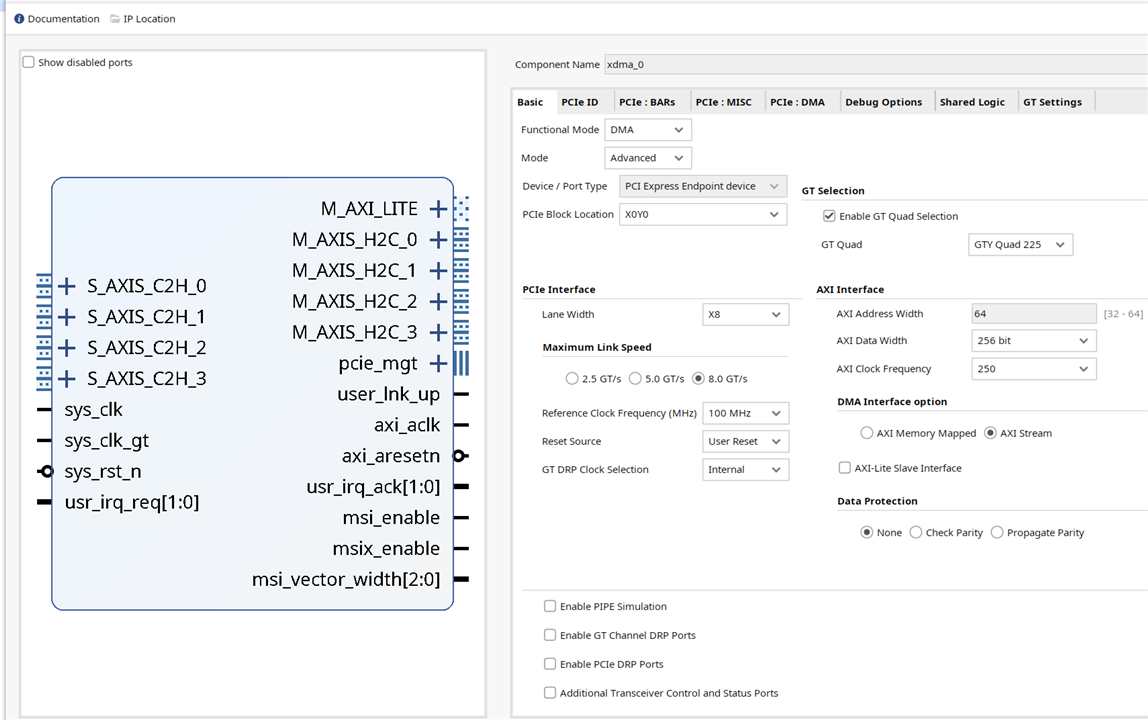Image resolution: width=1148 pixels, height=720 pixels.
Task: Expand the M_AXIS_H2C_3 interface plus icon
Action: [x=438, y=333]
